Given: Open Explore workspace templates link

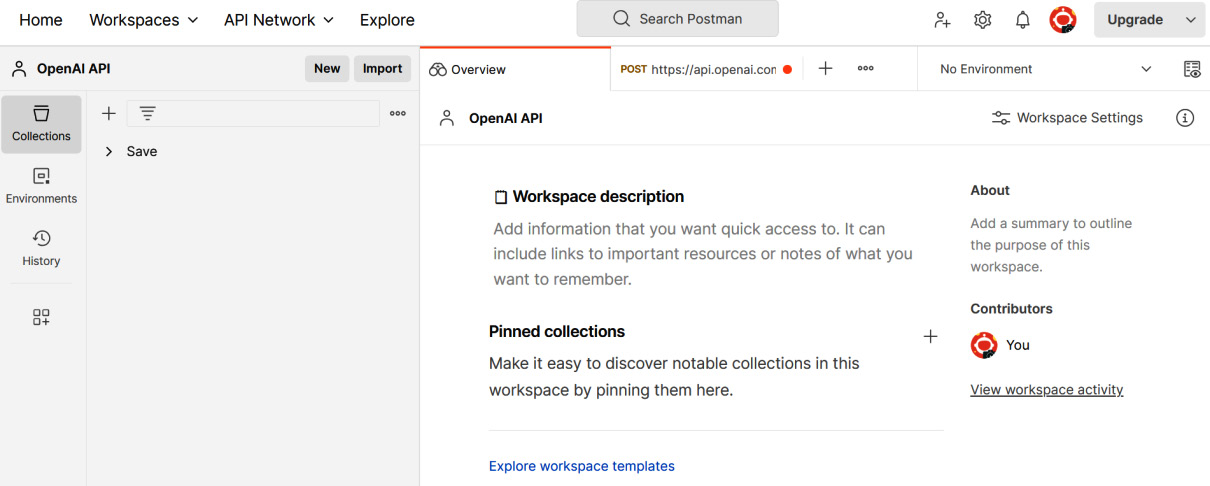Looking at the screenshot, I should (x=582, y=466).
